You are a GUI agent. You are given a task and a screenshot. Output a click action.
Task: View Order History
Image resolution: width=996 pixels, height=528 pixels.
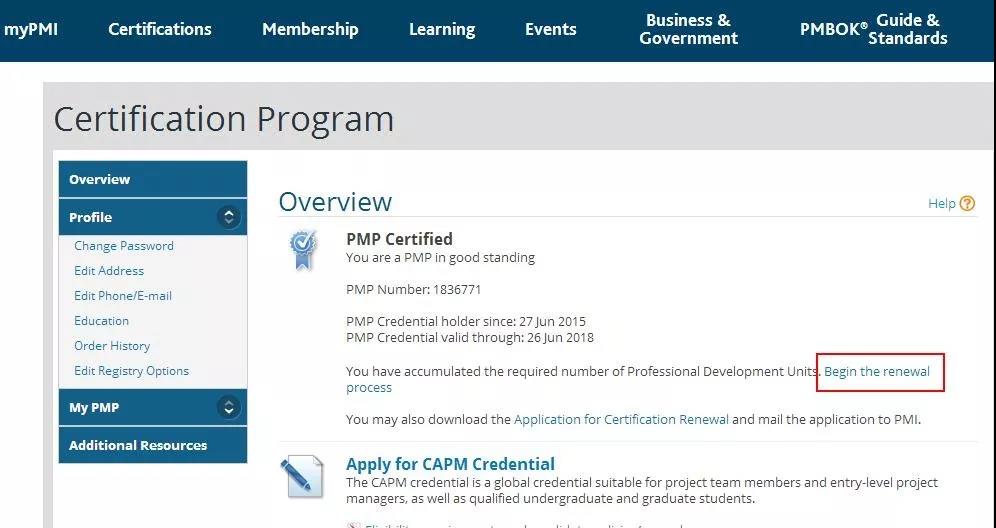click(112, 346)
